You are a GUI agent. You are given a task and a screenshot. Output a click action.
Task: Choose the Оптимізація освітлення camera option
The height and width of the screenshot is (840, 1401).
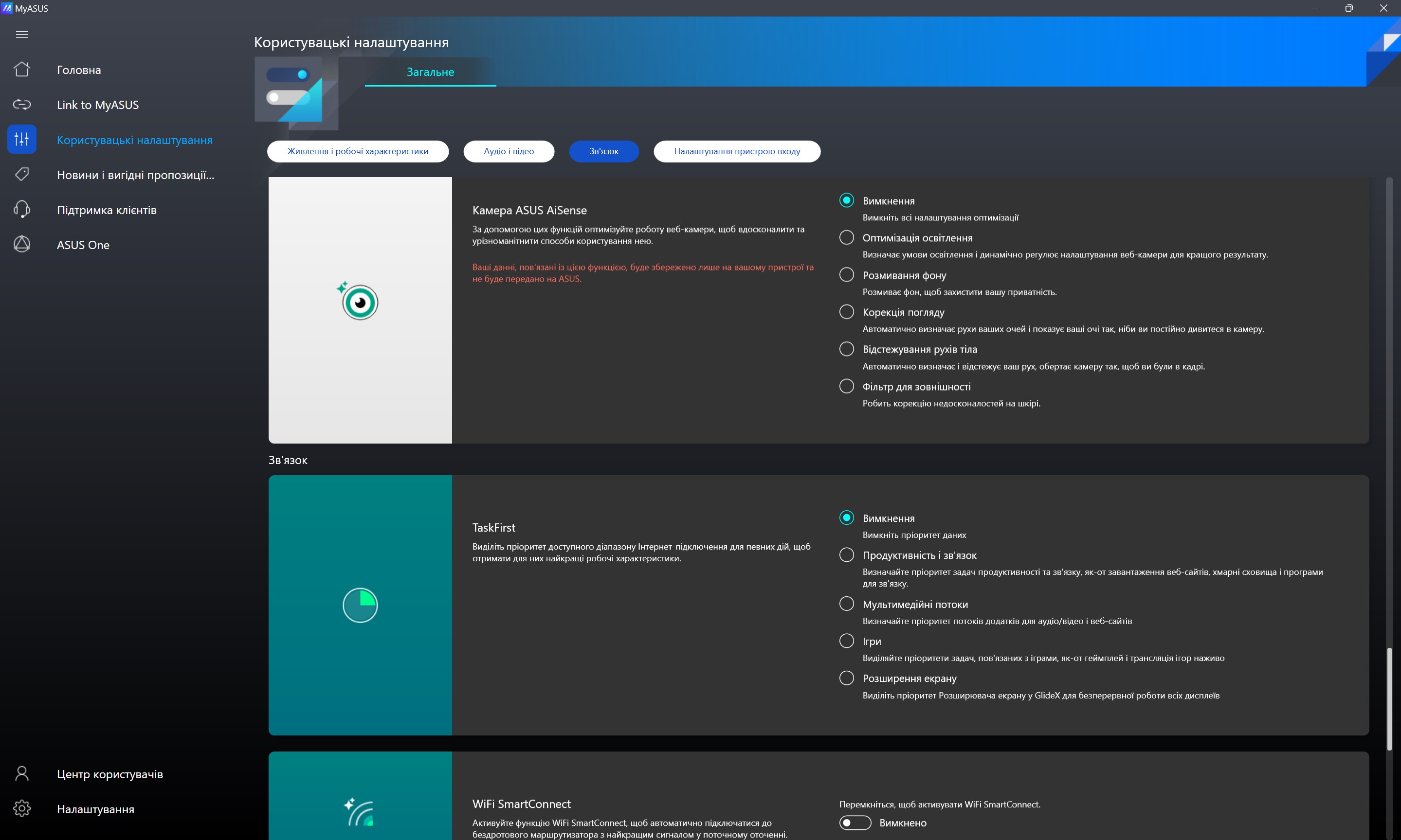pos(846,238)
